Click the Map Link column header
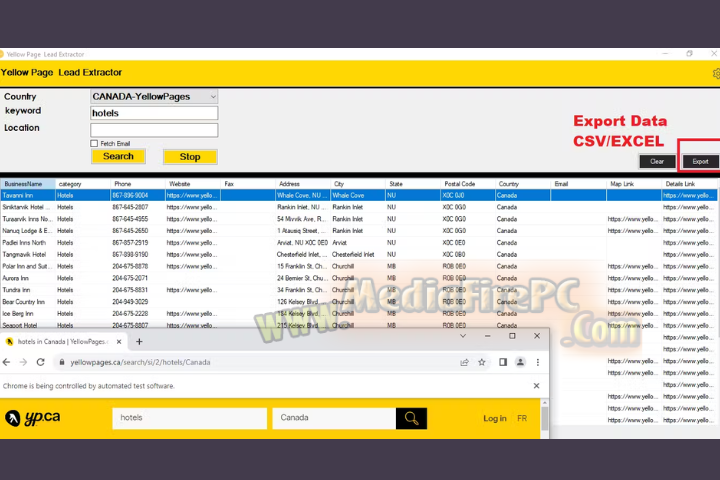 tap(634, 184)
